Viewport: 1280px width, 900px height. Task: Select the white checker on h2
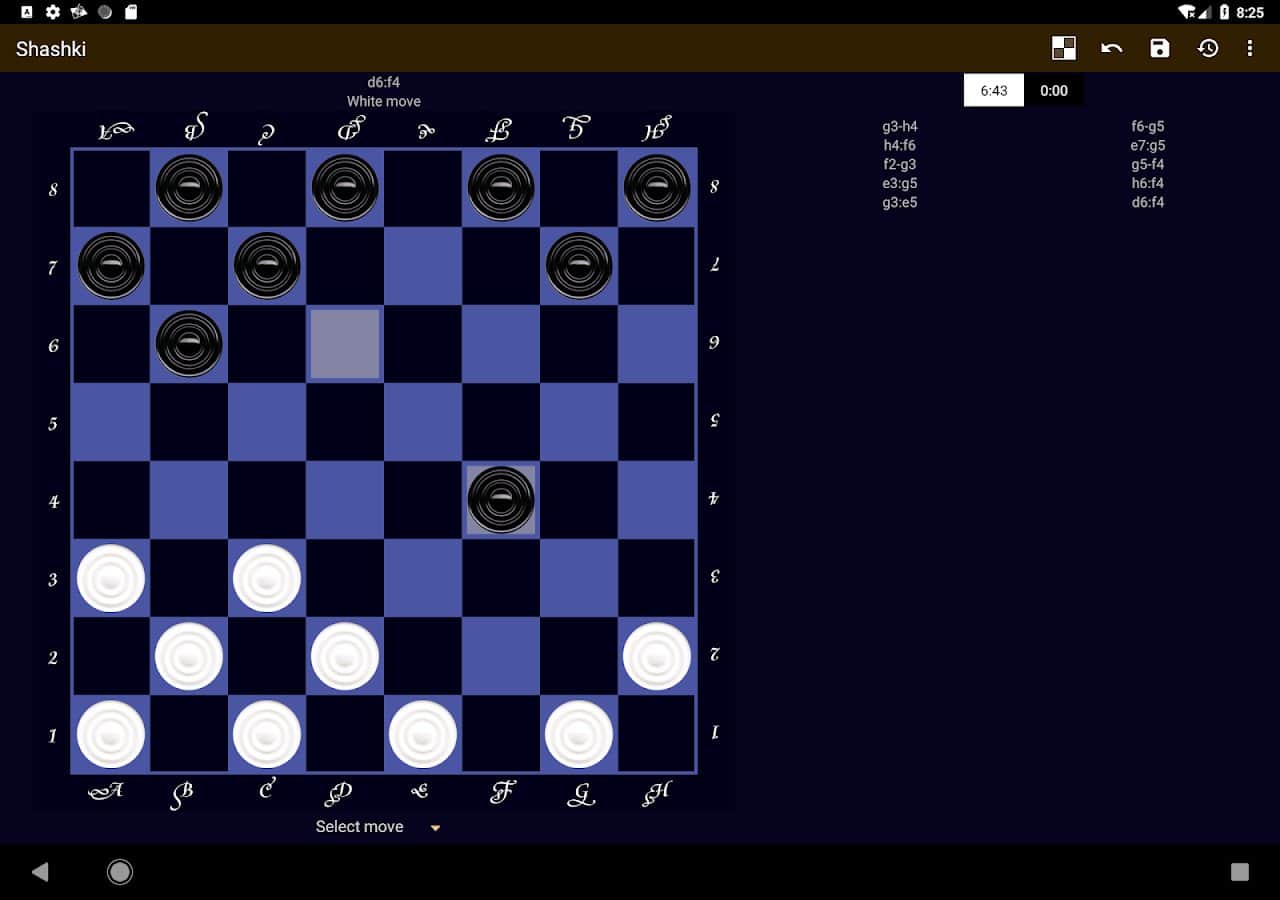[x=657, y=656]
